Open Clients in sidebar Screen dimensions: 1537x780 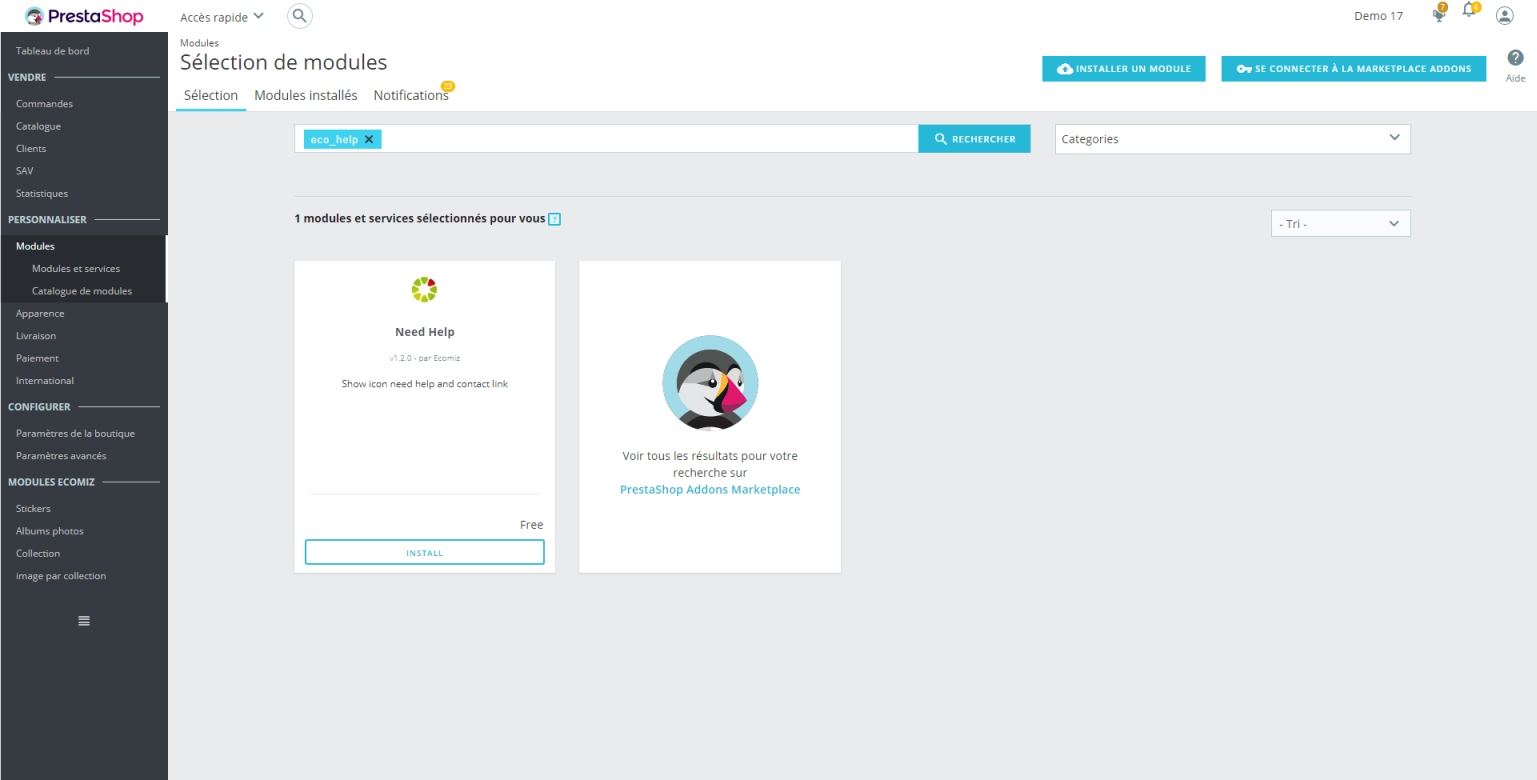31,149
